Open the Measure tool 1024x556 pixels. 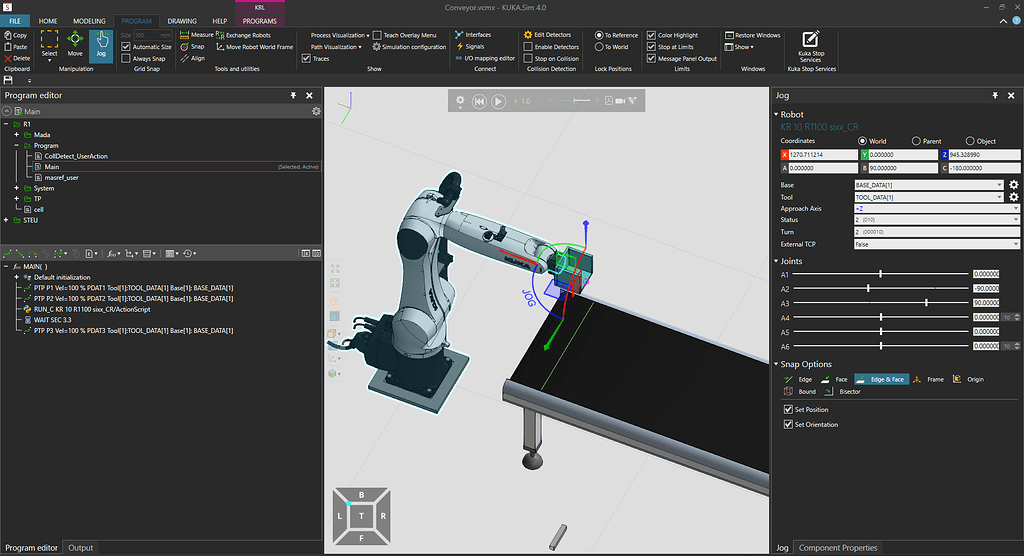click(x=196, y=35)
